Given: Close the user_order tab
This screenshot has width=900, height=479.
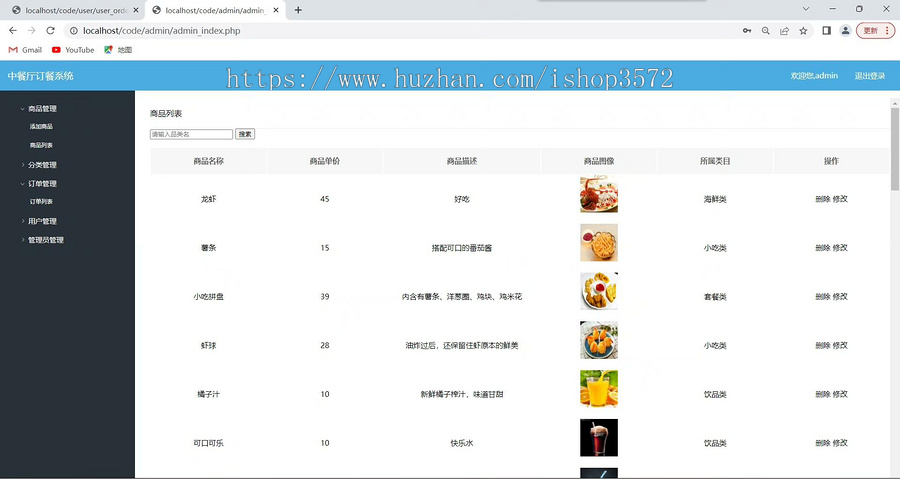Looking at the screenshot, I should pyautogui.click(x=136, y=10).
